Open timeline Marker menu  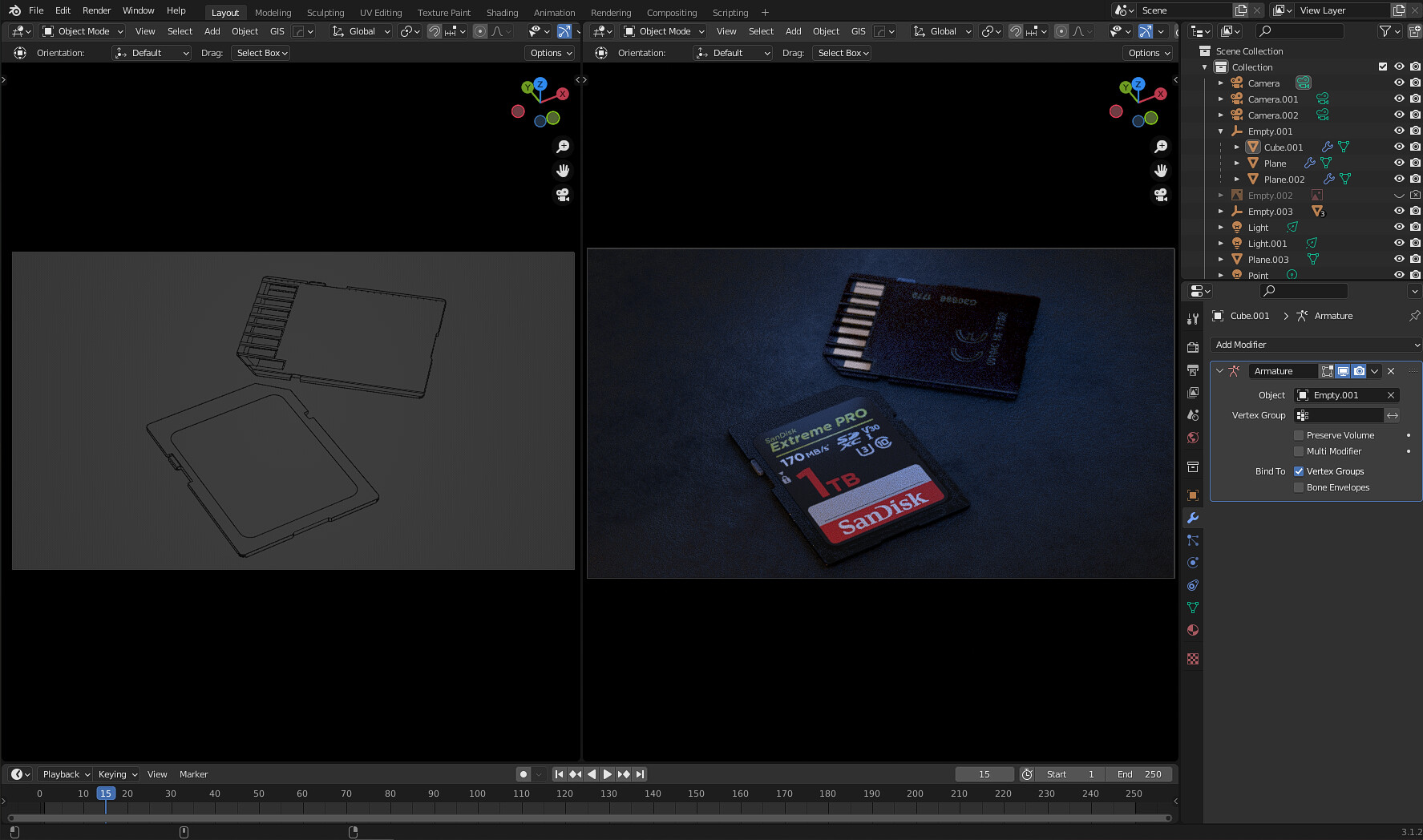(x=193, y=774)
